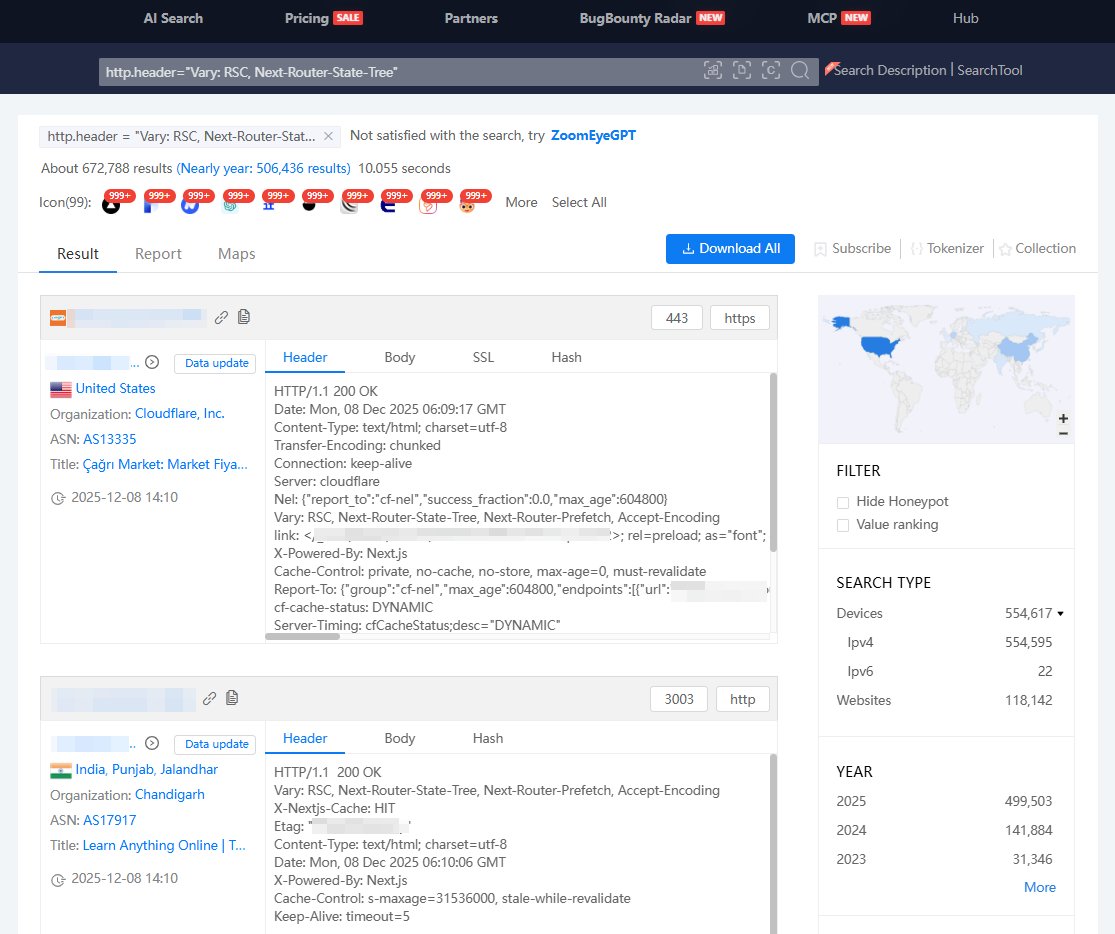Open the Tokenizer option
The image size is (1115, 934).
(x=946, y=248)
